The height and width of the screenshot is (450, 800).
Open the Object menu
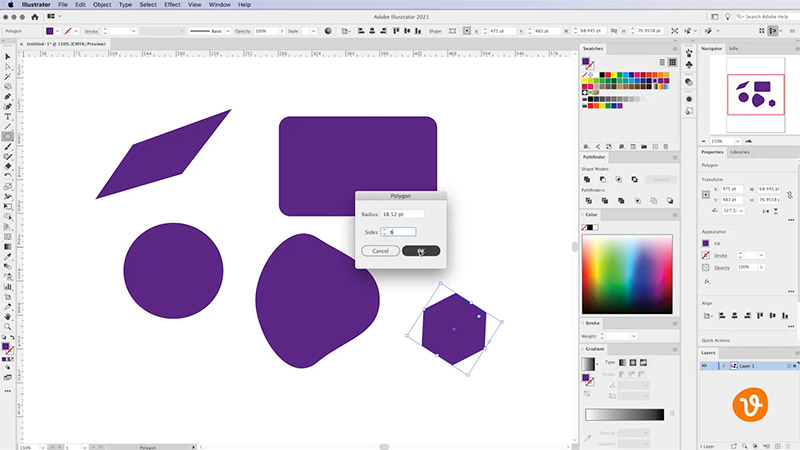(x=102, y=5)
